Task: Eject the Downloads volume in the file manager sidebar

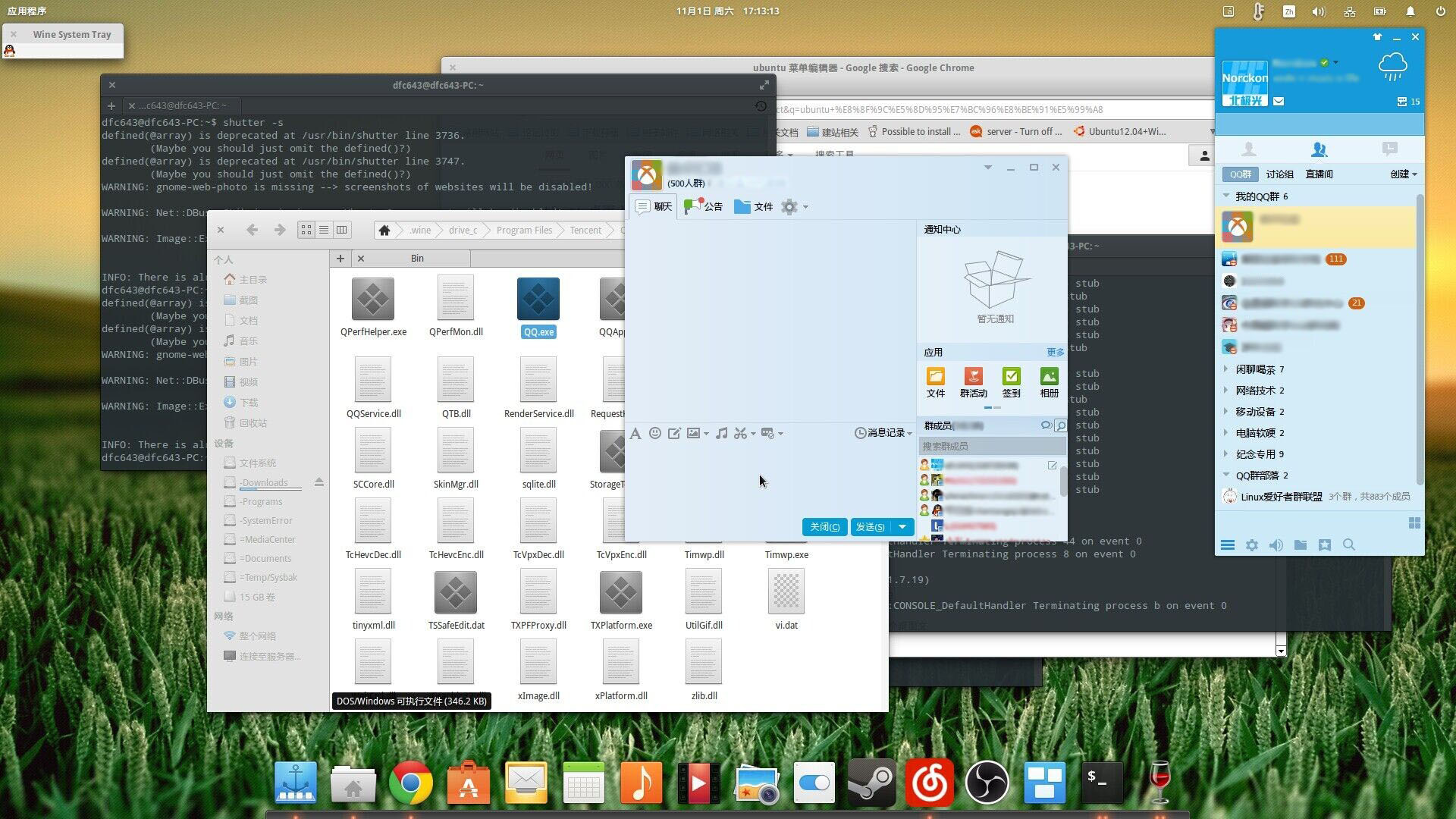Action: pos(319,482)
